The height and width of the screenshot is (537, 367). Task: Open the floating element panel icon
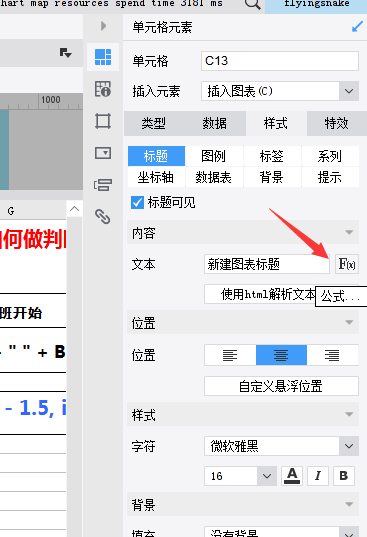click(x=103, y=121)
